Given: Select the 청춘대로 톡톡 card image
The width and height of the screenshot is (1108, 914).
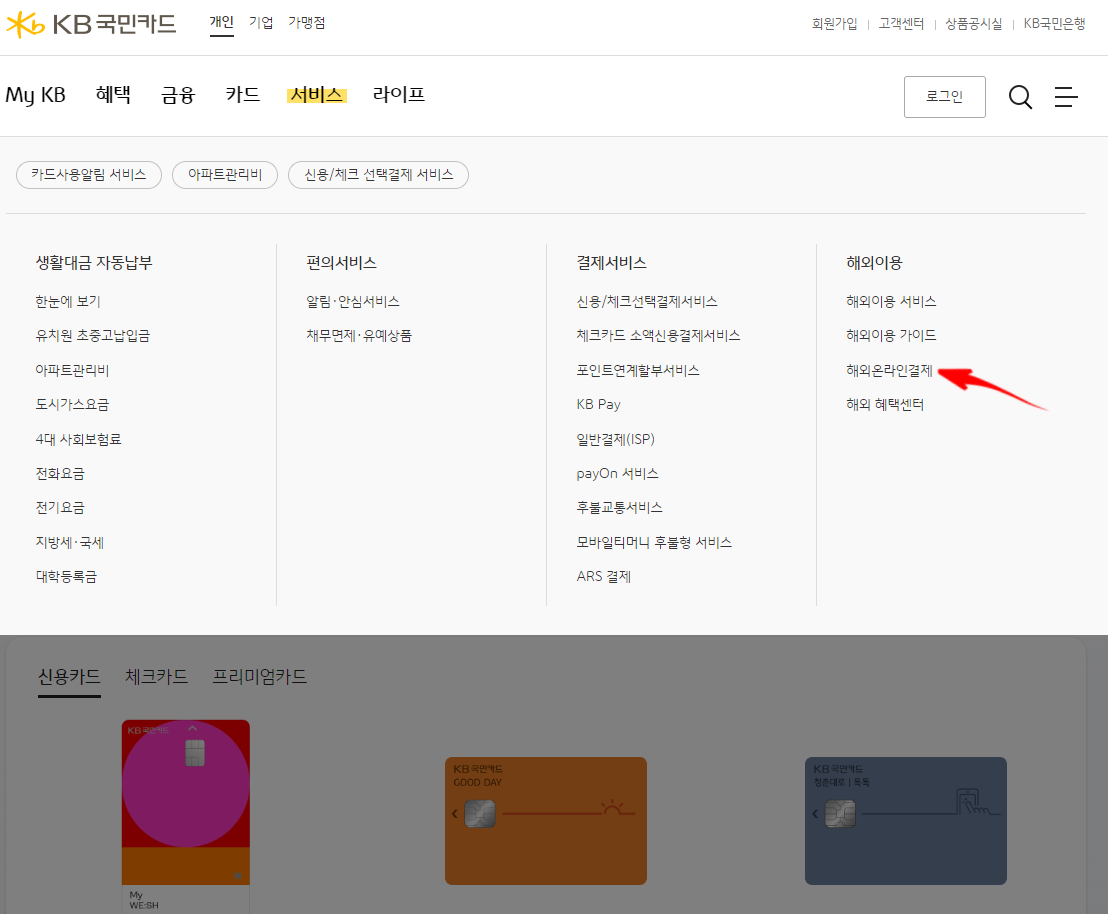Looking at the screenshot, I should [905, 821].
